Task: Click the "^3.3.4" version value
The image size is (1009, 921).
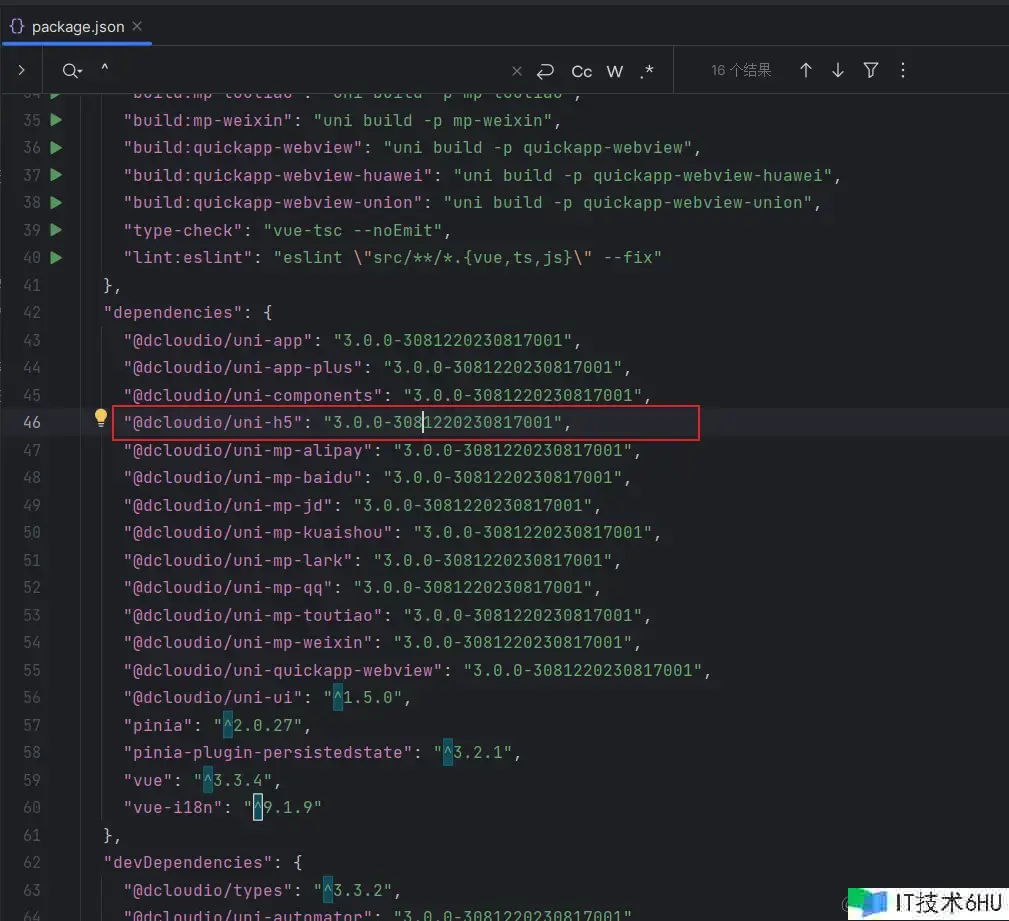Action: tap(233, 780)
